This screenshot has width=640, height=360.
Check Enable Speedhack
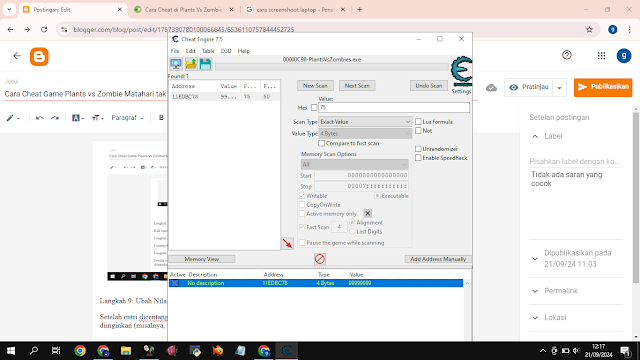[418, 158]
